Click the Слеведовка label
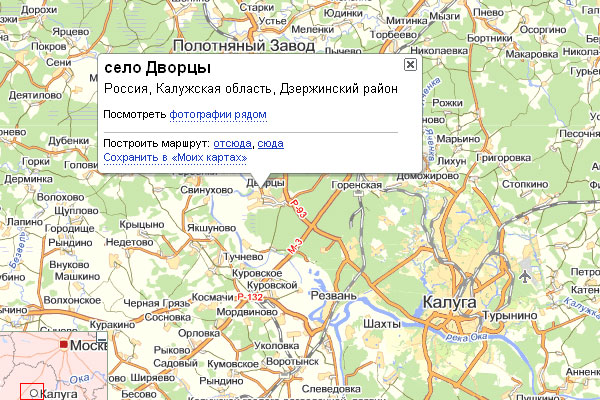Image resolution: width=600 pixels, height=400 pixels. coord(331,389)
